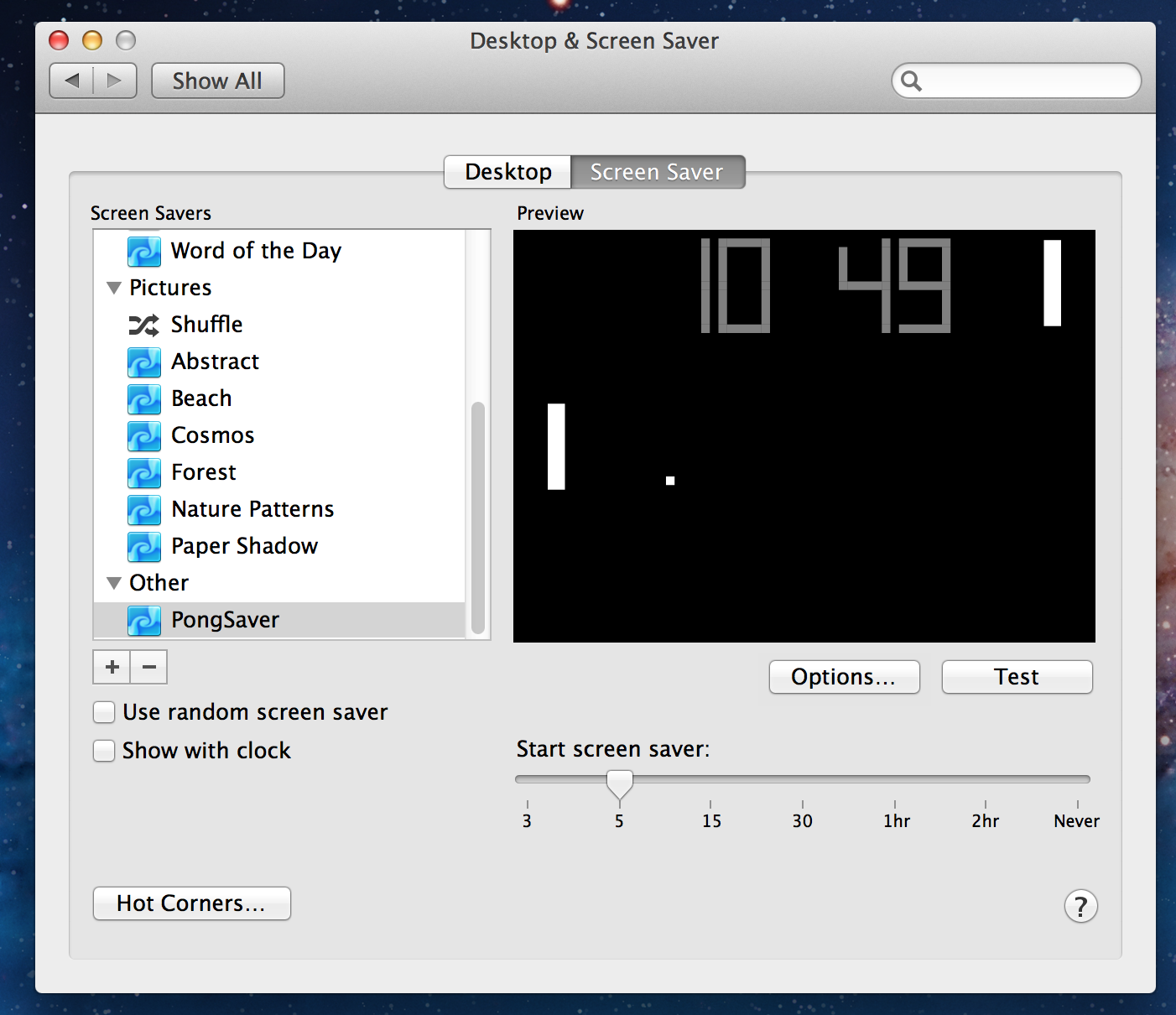Image resolution: width=1176 pixels, height=1015 pixels.
Task: Select Word of the Day text
Action: pos(256,251)
